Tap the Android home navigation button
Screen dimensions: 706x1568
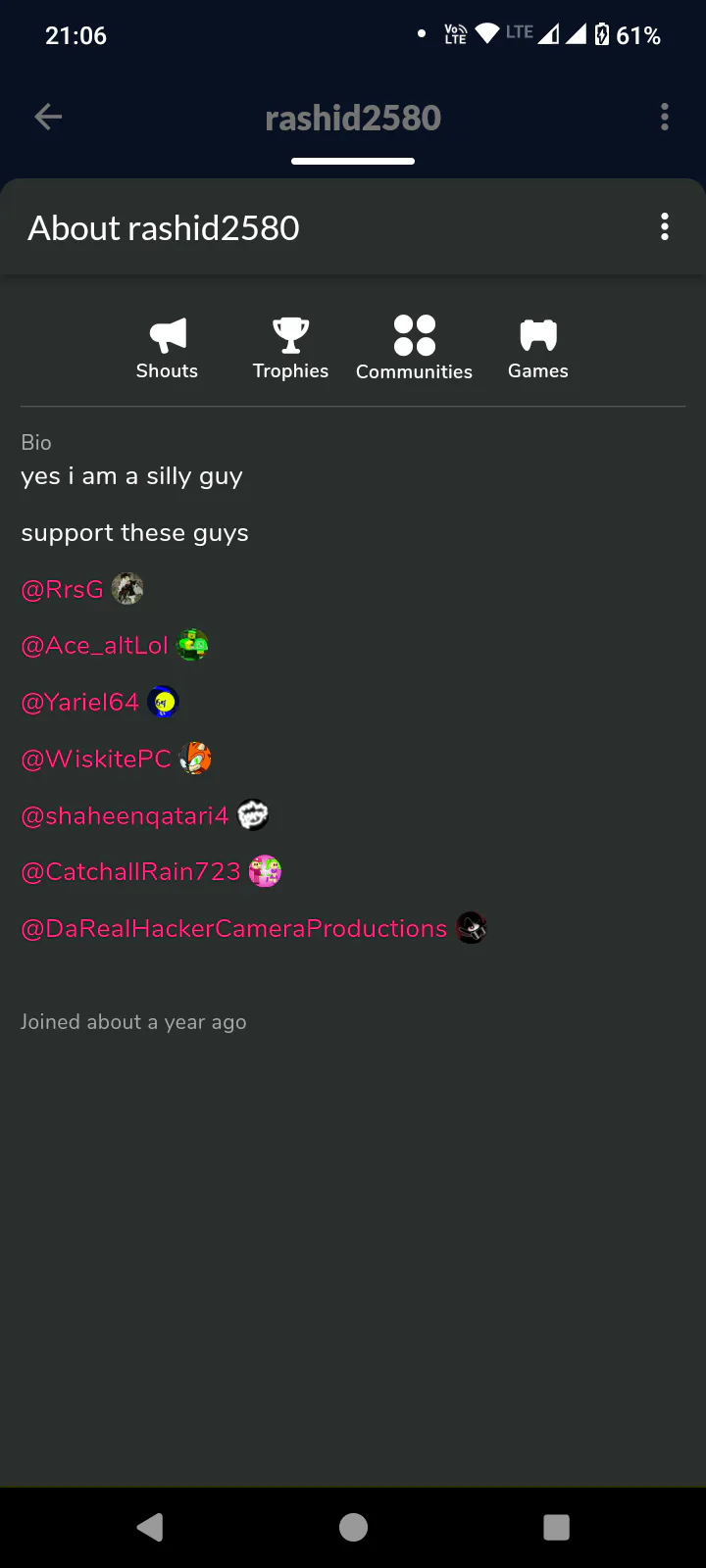pos(353,1527)
